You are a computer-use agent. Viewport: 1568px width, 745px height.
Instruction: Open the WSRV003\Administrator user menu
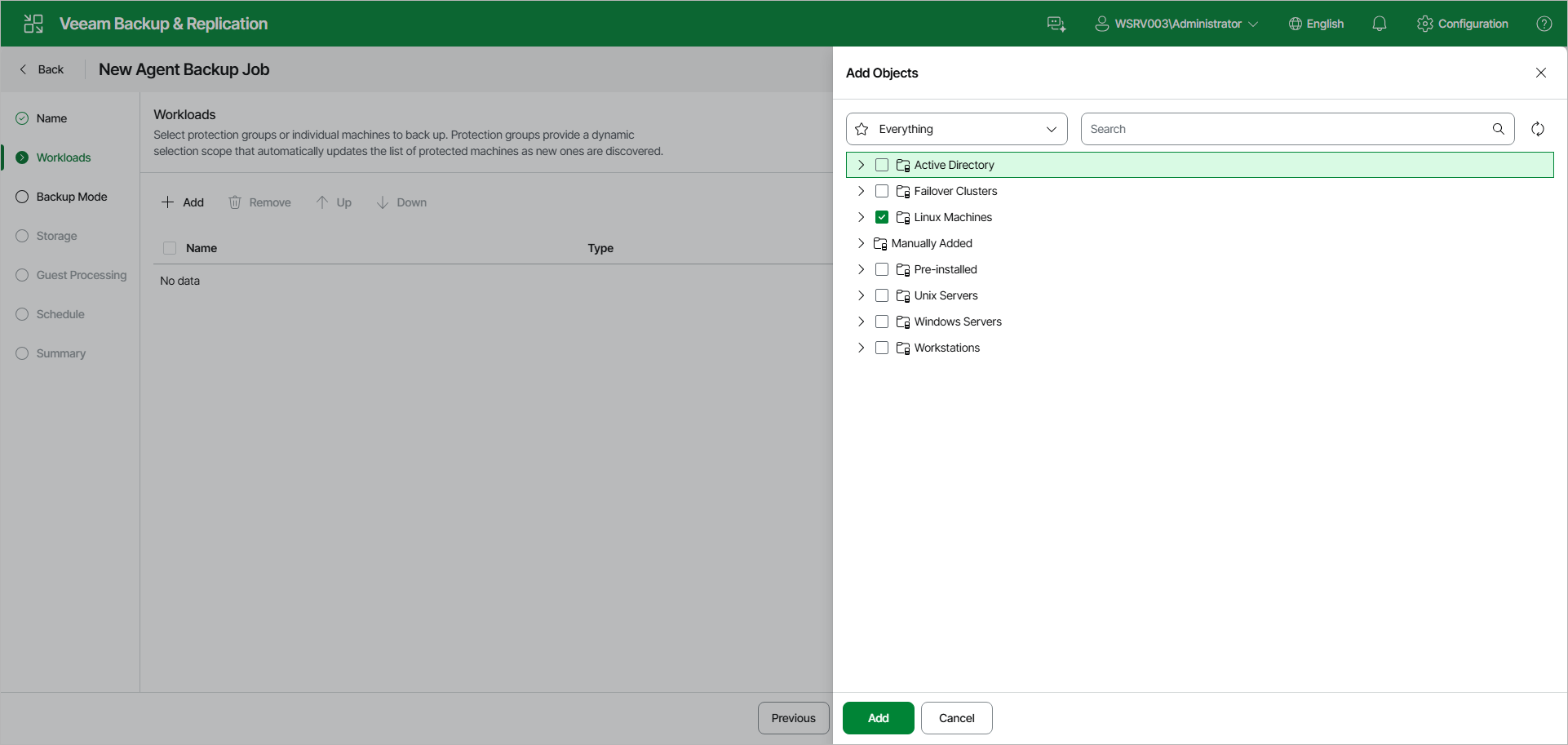click(1176, 24)
